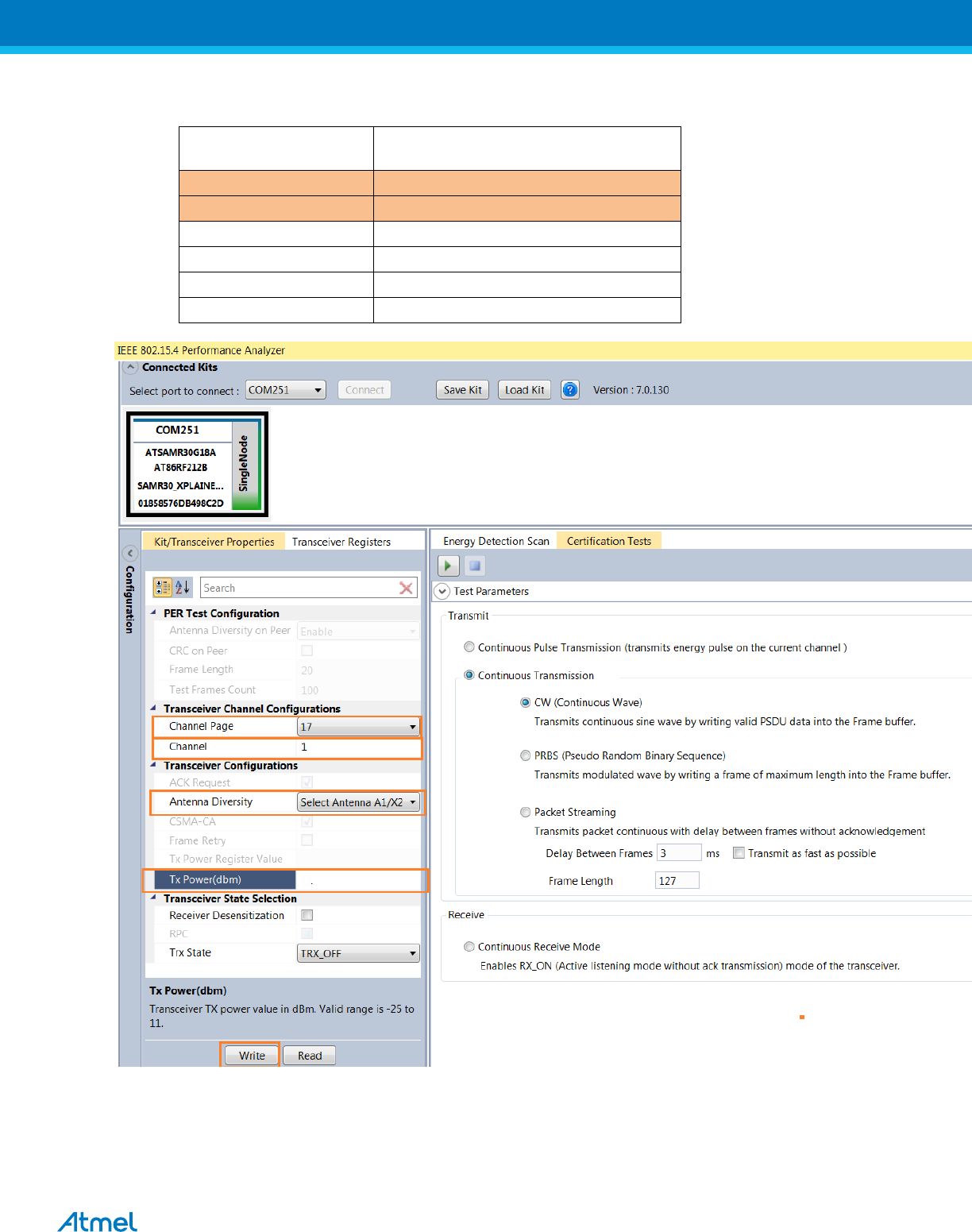Image resolution: width=972 pixels, height=1232 pixels.
Task: Open the Trx State dropdown
Action: click(x=358, y=953)
